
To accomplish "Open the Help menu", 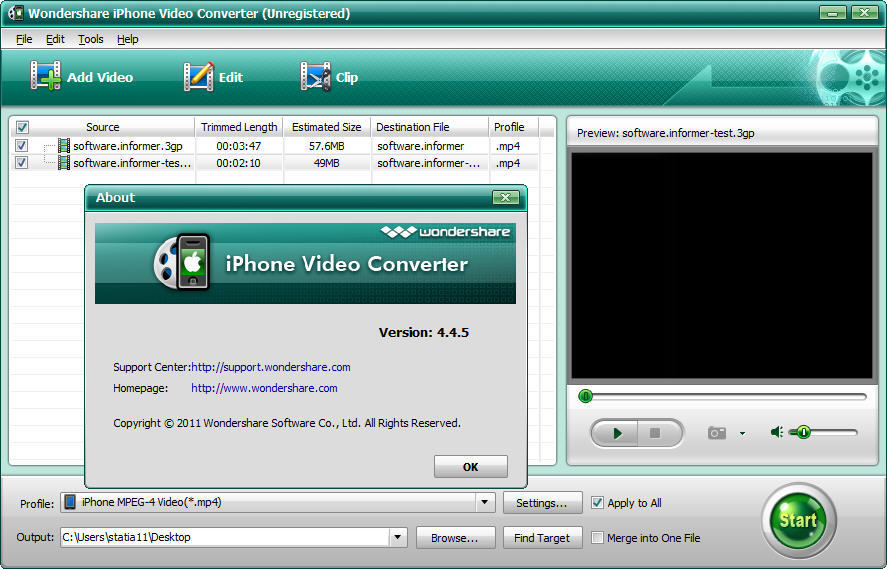I will click(127, 39).
